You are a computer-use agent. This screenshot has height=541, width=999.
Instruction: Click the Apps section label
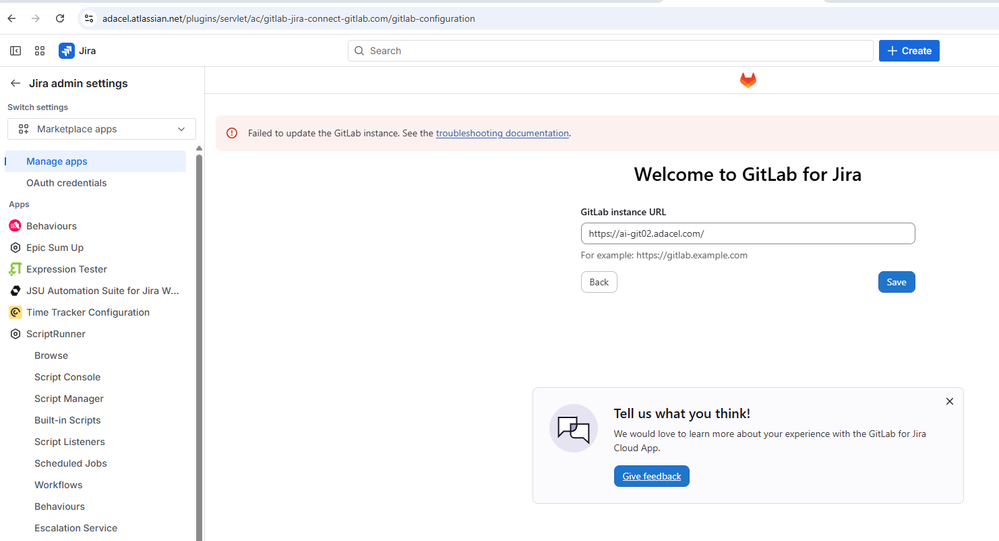[19, 205]
